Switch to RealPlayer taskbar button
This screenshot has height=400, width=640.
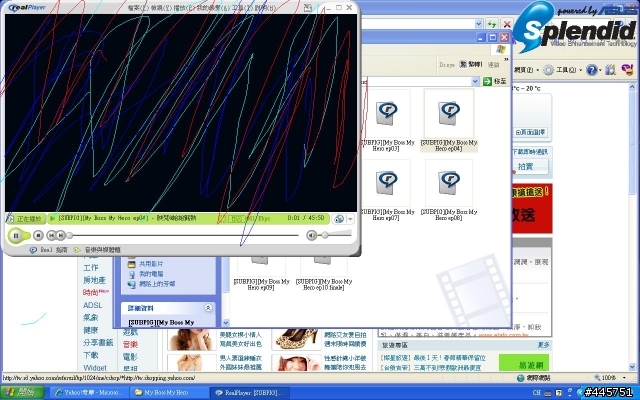(249, 392)
